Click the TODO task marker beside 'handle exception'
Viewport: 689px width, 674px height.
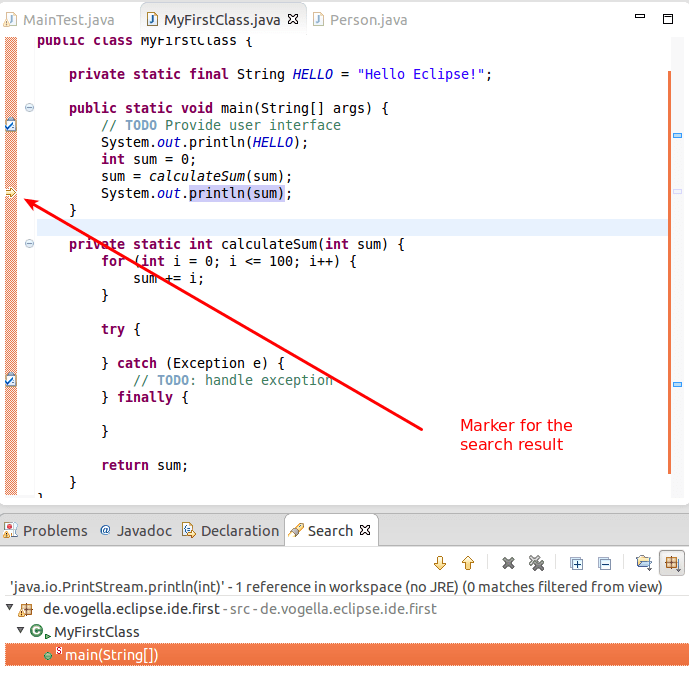pos(11,379)
